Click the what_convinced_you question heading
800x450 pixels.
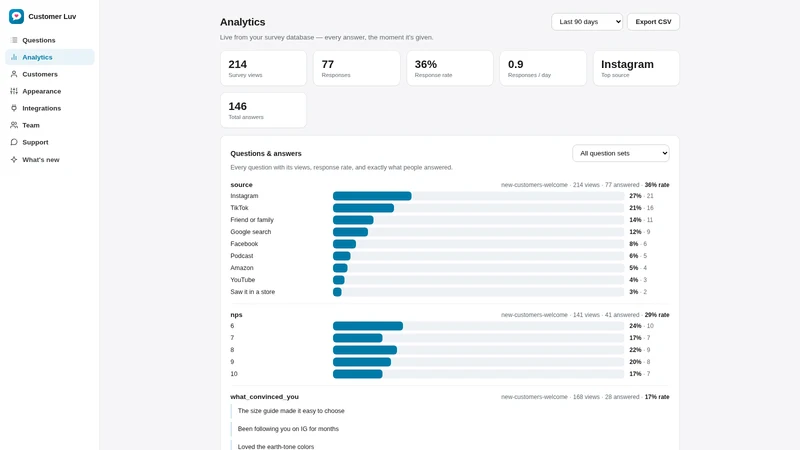[264, 396]
